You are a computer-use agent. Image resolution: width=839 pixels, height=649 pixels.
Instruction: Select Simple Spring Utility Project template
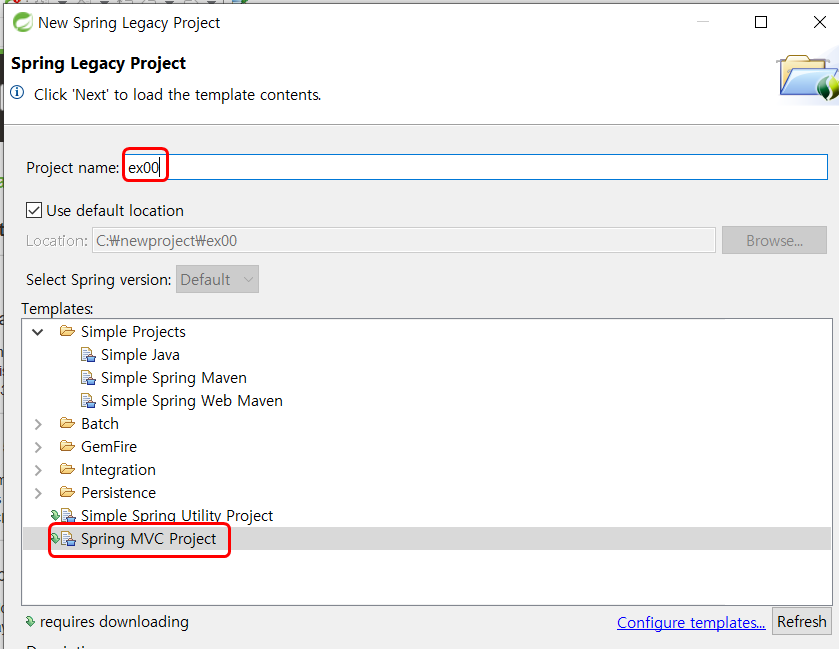pos(177,515)
